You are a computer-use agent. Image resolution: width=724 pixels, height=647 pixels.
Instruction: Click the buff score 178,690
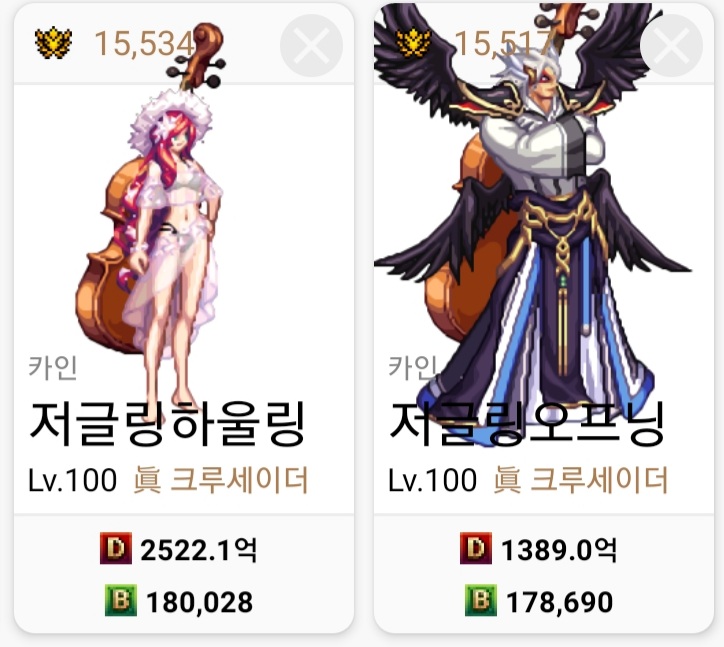point(560,602)
